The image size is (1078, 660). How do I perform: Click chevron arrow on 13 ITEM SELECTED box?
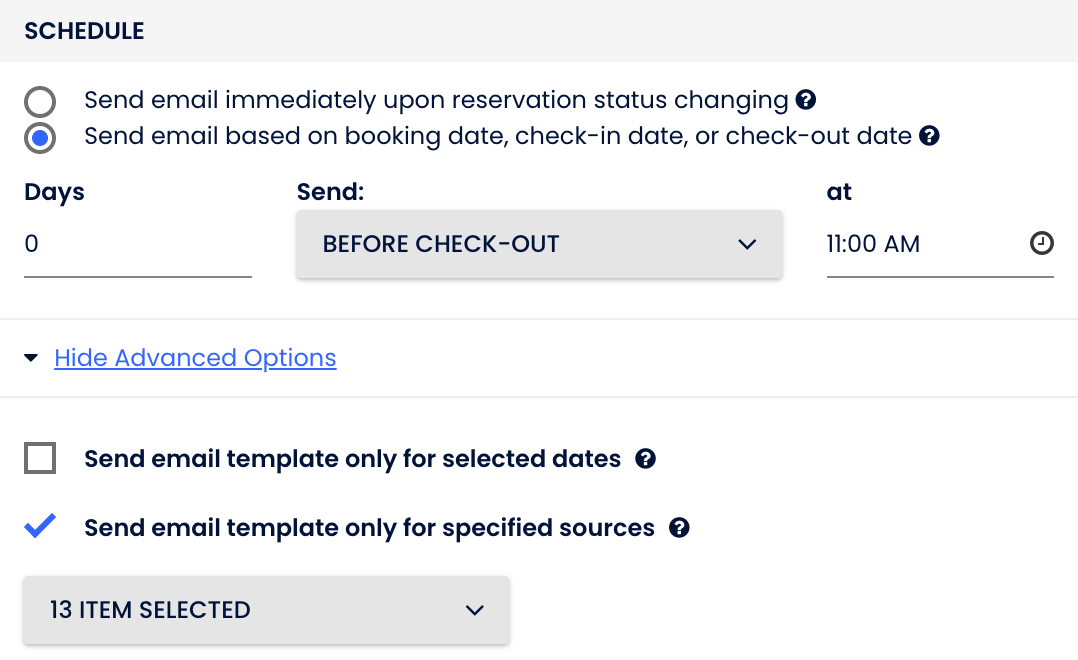[x=475, y=610]
